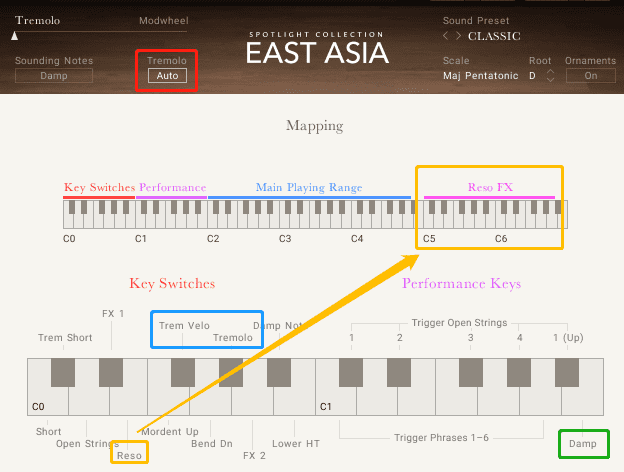Viewport: 624px width, 472px height.
Task: Increase Root note with up arrow
Action: pyautogui.click(x=550, y=72)
